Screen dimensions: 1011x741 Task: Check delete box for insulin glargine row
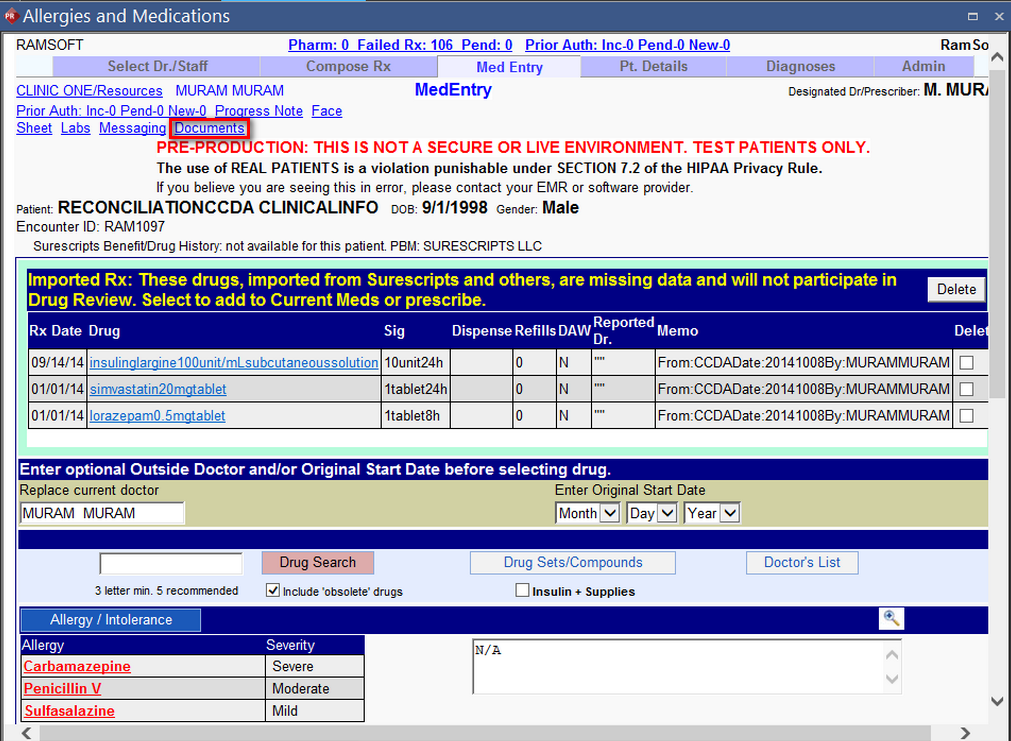coord(966,363)
